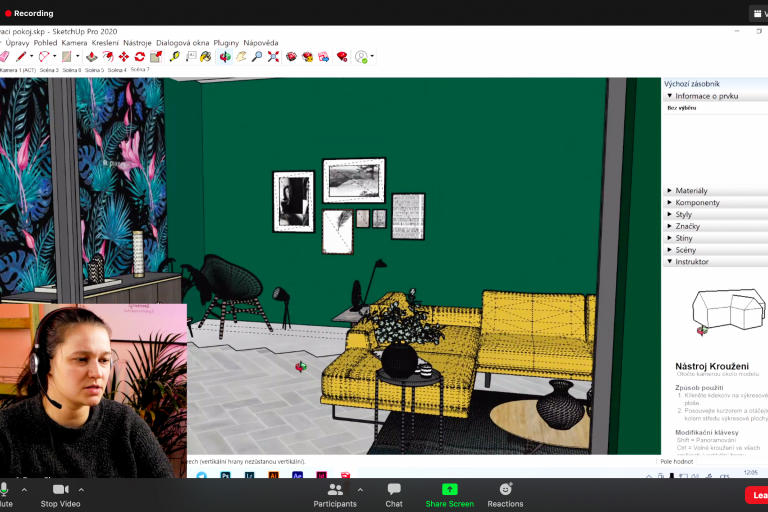Switch to Scéna 7 tab
Image resolution: width=768 pixels, height=512 pixels.
pos(140,69)
